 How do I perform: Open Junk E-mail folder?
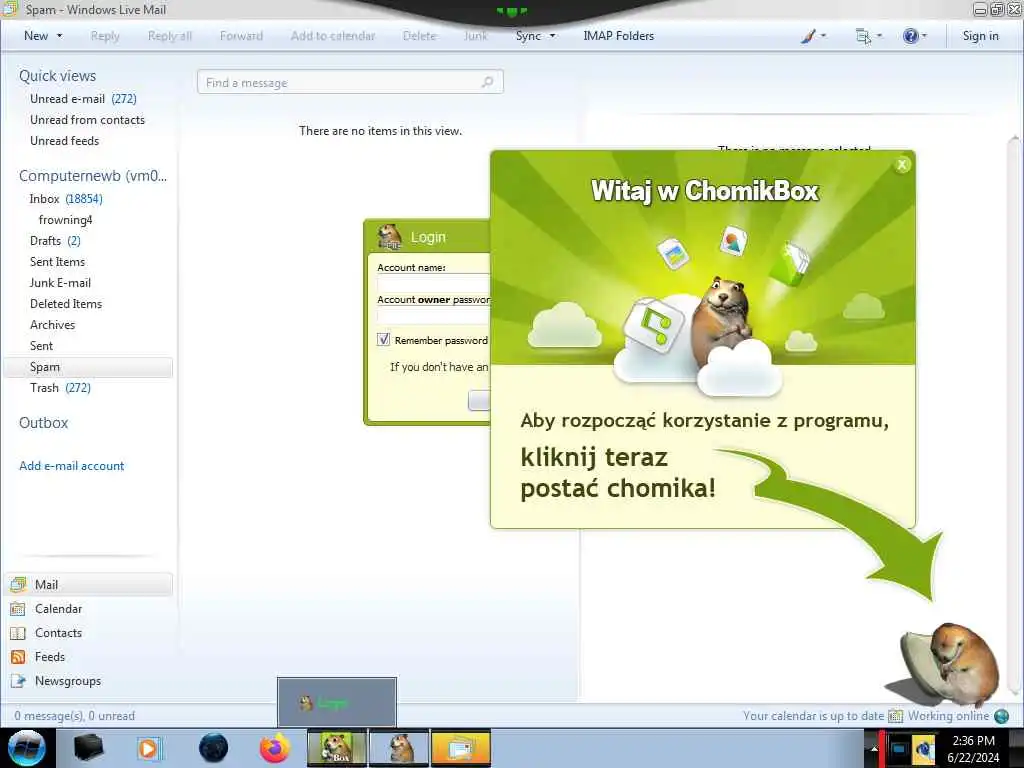(x=60, y=283)
